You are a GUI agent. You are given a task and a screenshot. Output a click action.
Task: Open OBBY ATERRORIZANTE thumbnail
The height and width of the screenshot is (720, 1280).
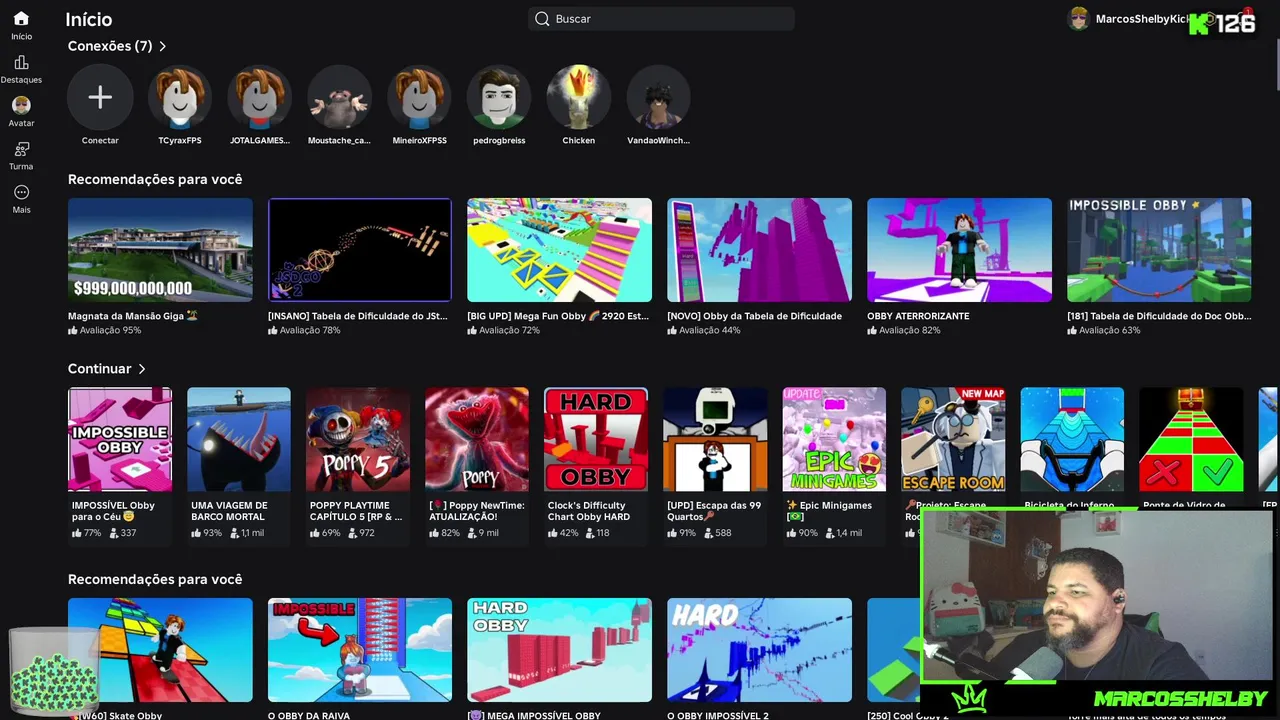pos(959,250)
